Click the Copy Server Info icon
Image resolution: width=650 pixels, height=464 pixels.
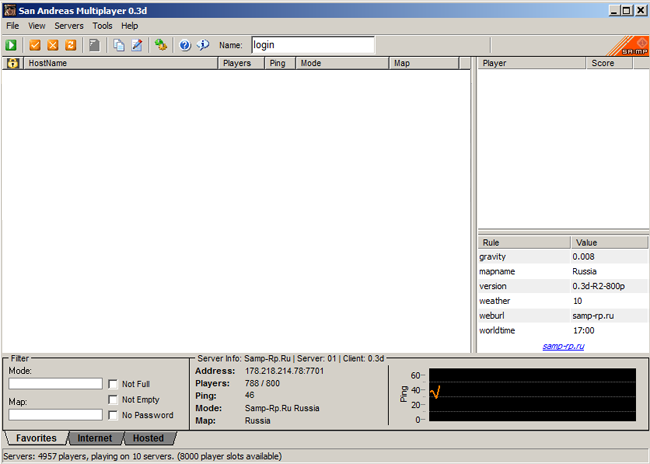point(119,45)
